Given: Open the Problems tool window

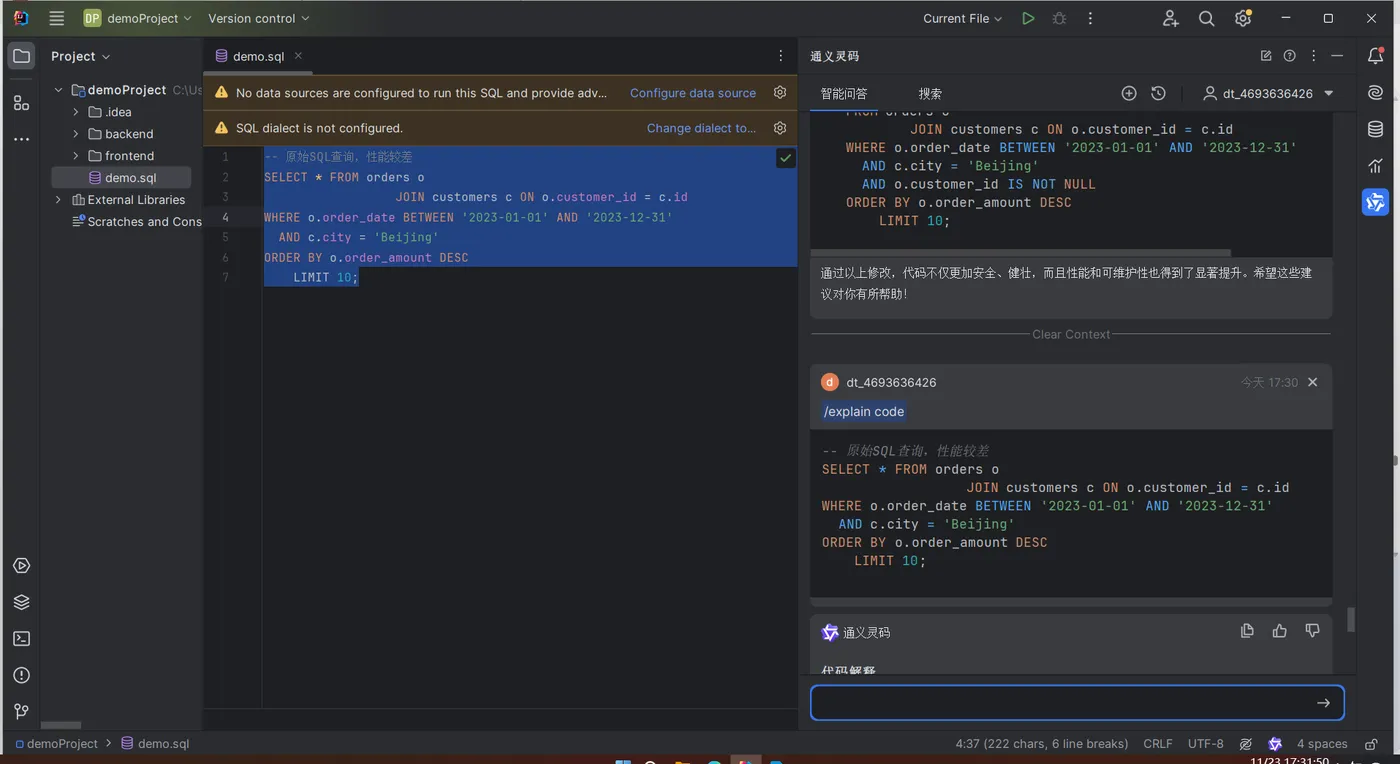Looking at the screenshot, I should click(x=21, y=675).
